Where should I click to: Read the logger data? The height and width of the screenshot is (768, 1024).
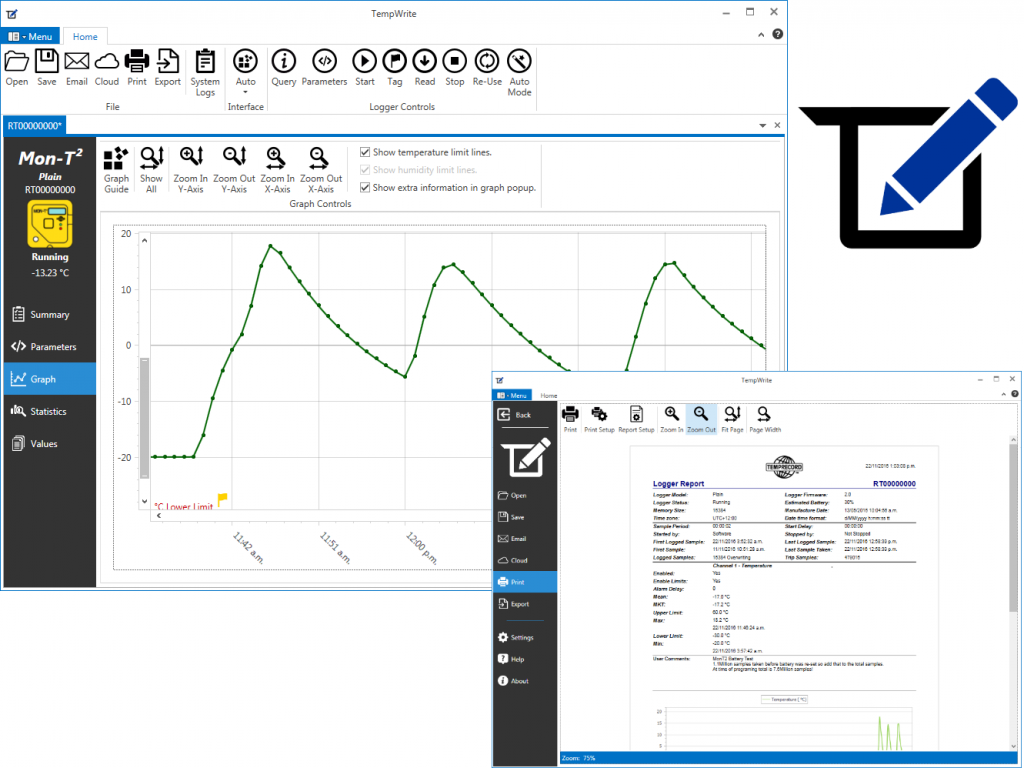424,67
